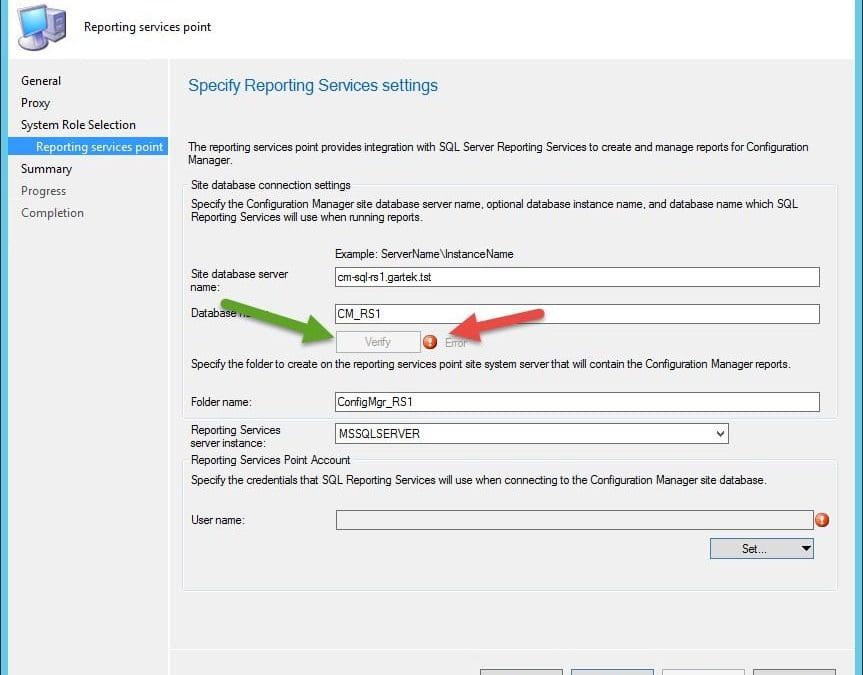Select System Role Selection step

[78, 125]
